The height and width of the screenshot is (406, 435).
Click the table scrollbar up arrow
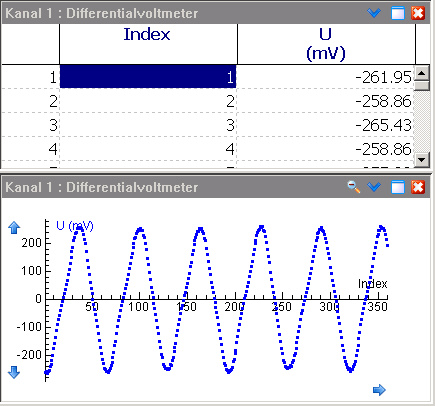pyautogui.click(x=422, y=73)
